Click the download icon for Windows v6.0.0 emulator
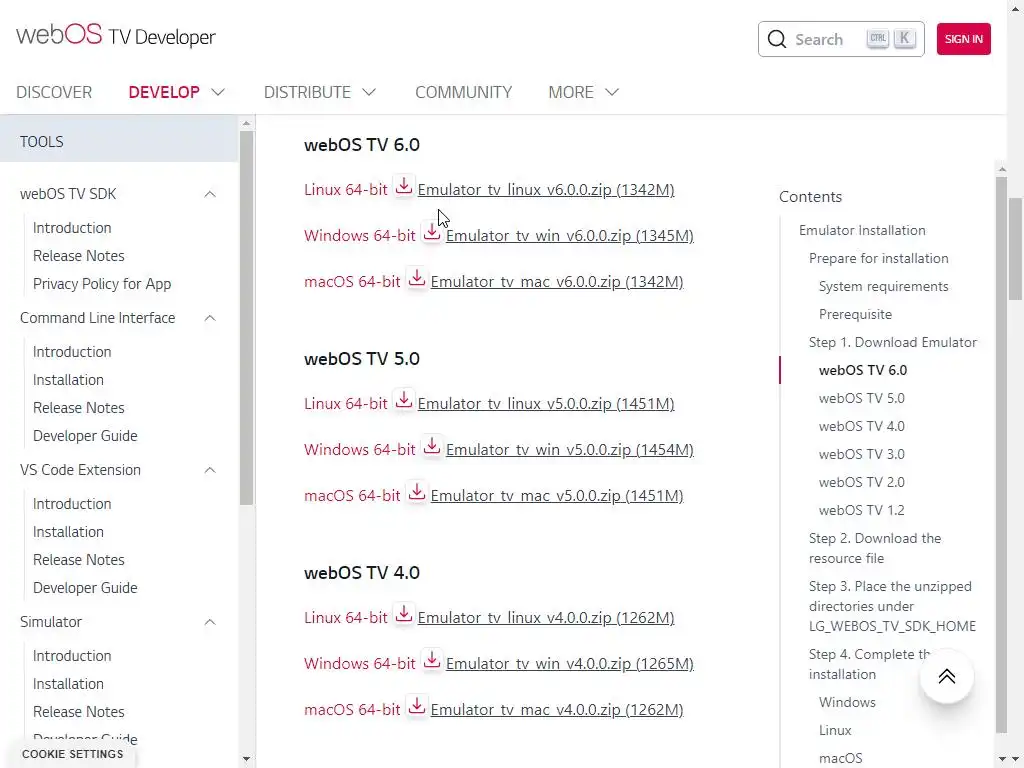 click(x=432, y=232)
